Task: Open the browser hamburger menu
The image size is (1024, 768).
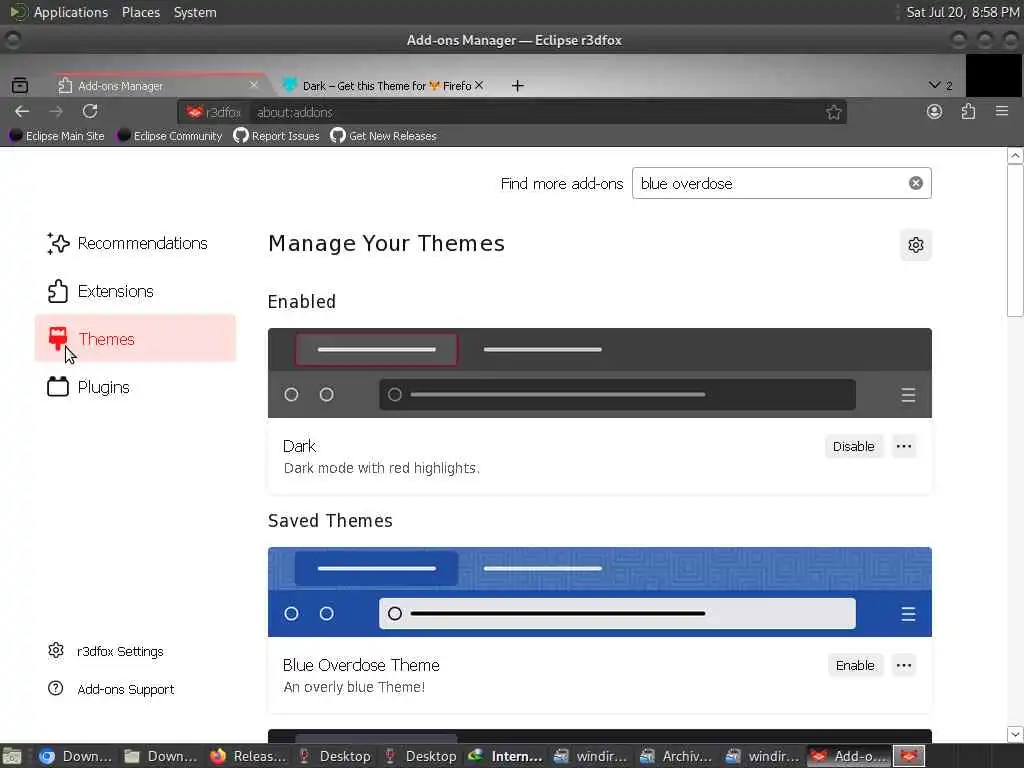Action: [1002, 112]
